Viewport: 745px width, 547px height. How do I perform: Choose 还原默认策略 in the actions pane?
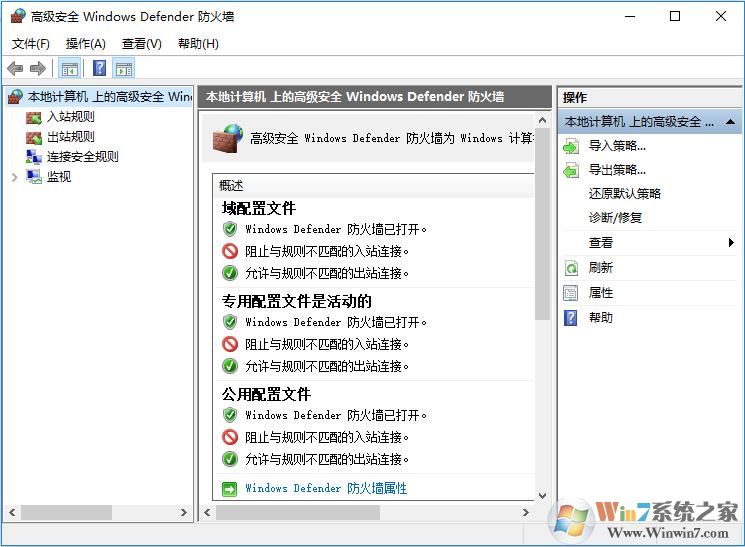[625, 193]
